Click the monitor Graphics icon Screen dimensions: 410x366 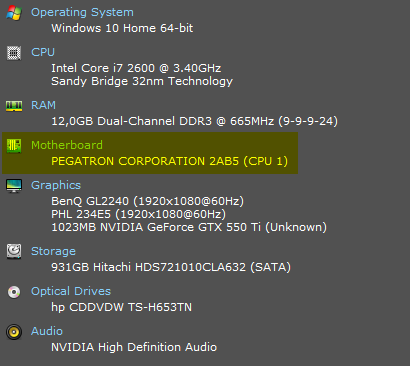[x=14, y=186]
